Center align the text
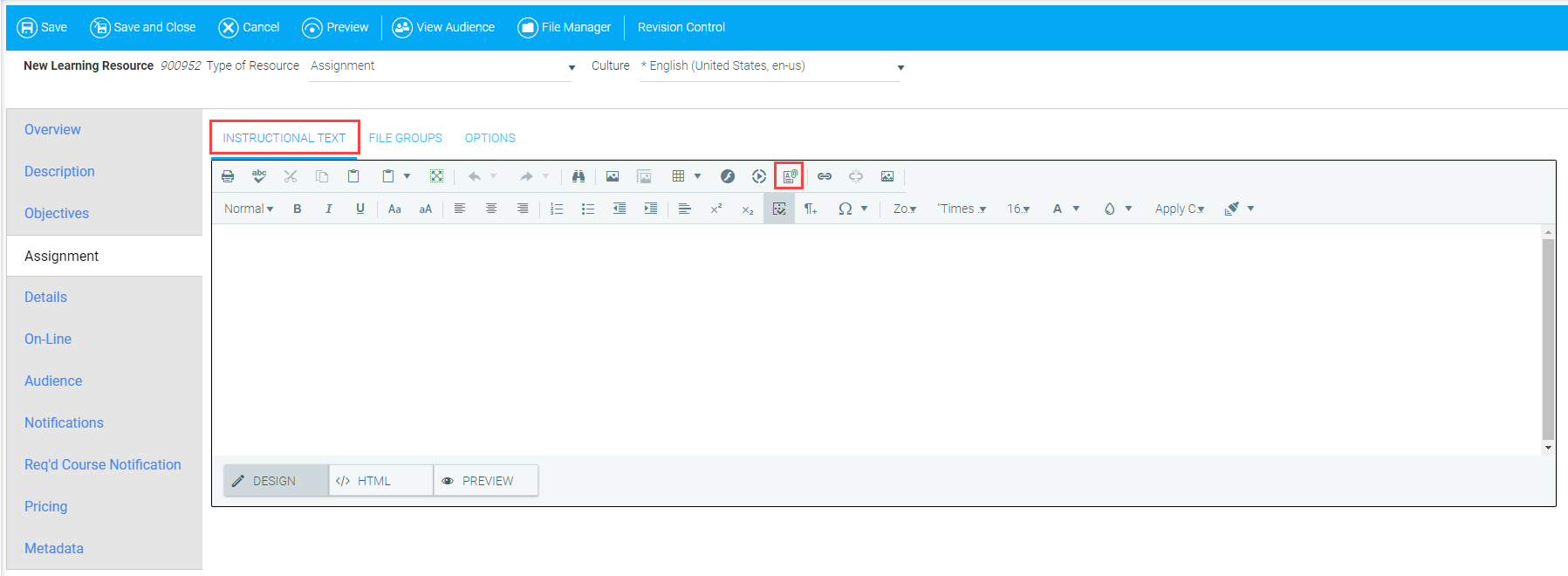1568x576 pixels. pyautogui.click(x=491, y=209)
